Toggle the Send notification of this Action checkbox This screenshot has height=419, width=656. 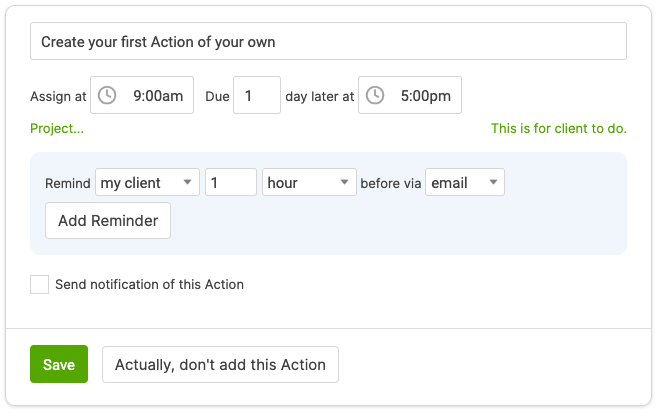[x=40, y=285]
